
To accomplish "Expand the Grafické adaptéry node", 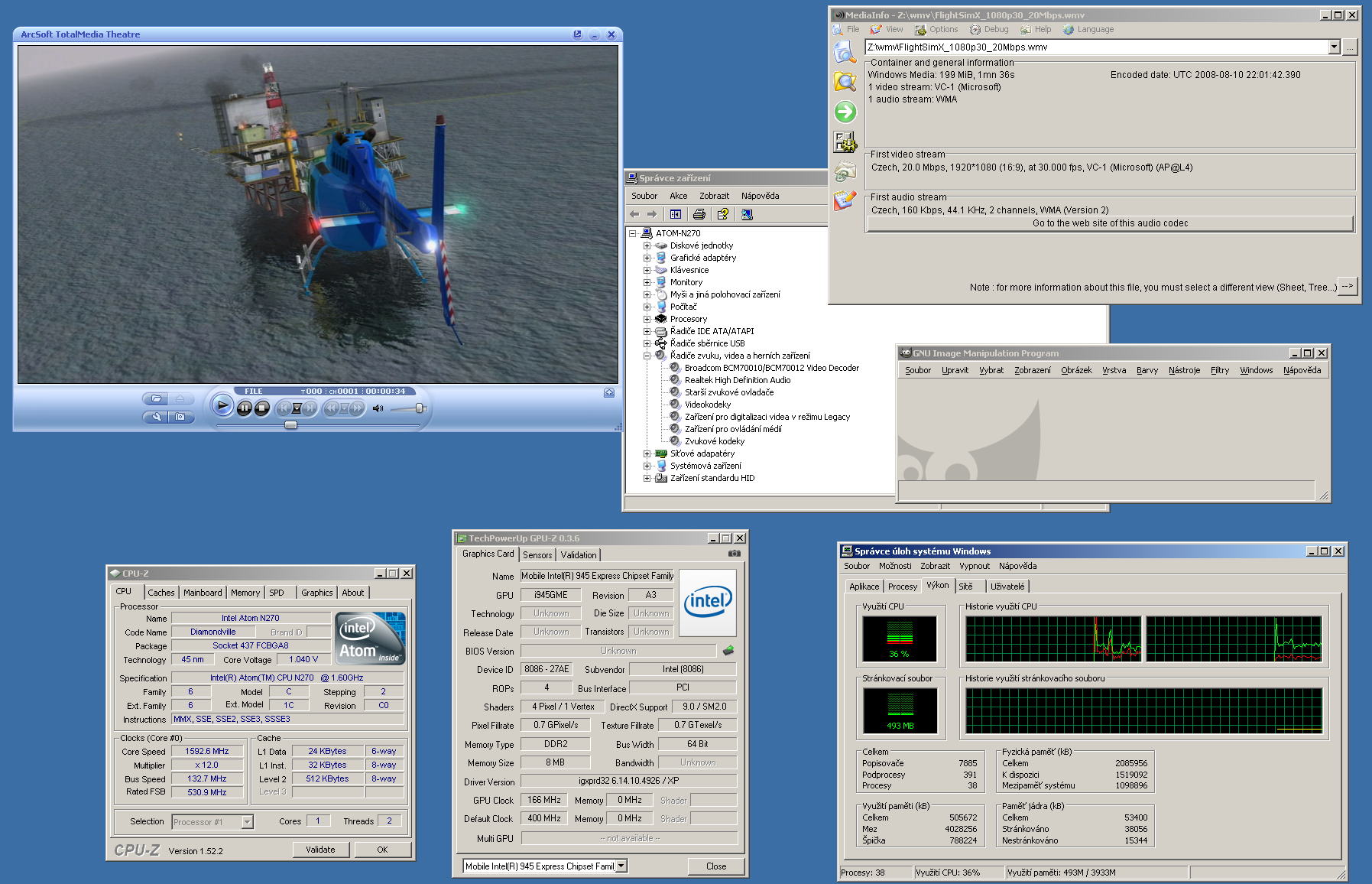I will point(647,258).
